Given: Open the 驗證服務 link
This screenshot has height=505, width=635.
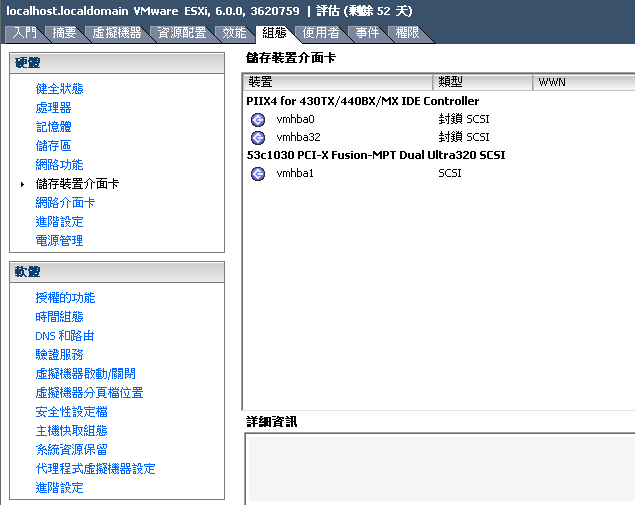Looking at the screenshot, I should [x=60, y=355].
